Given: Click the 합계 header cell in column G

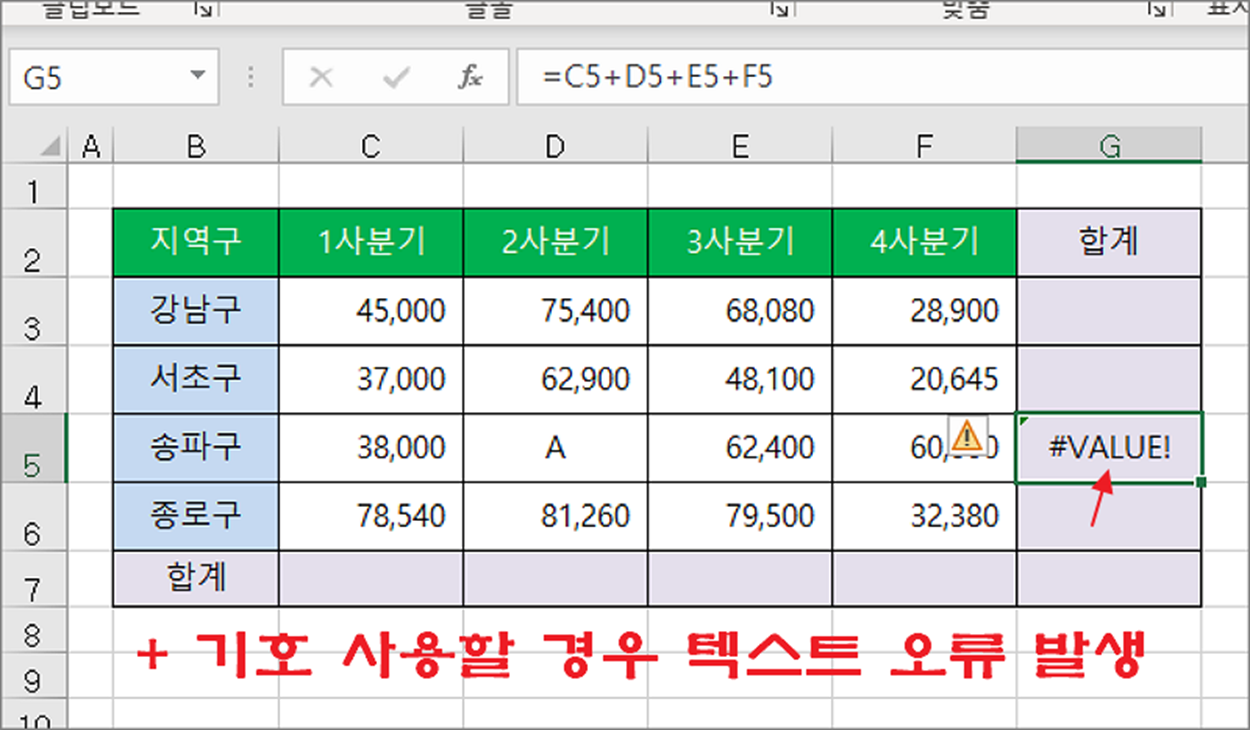Looking at the screenshot, I should [1109, 243].
